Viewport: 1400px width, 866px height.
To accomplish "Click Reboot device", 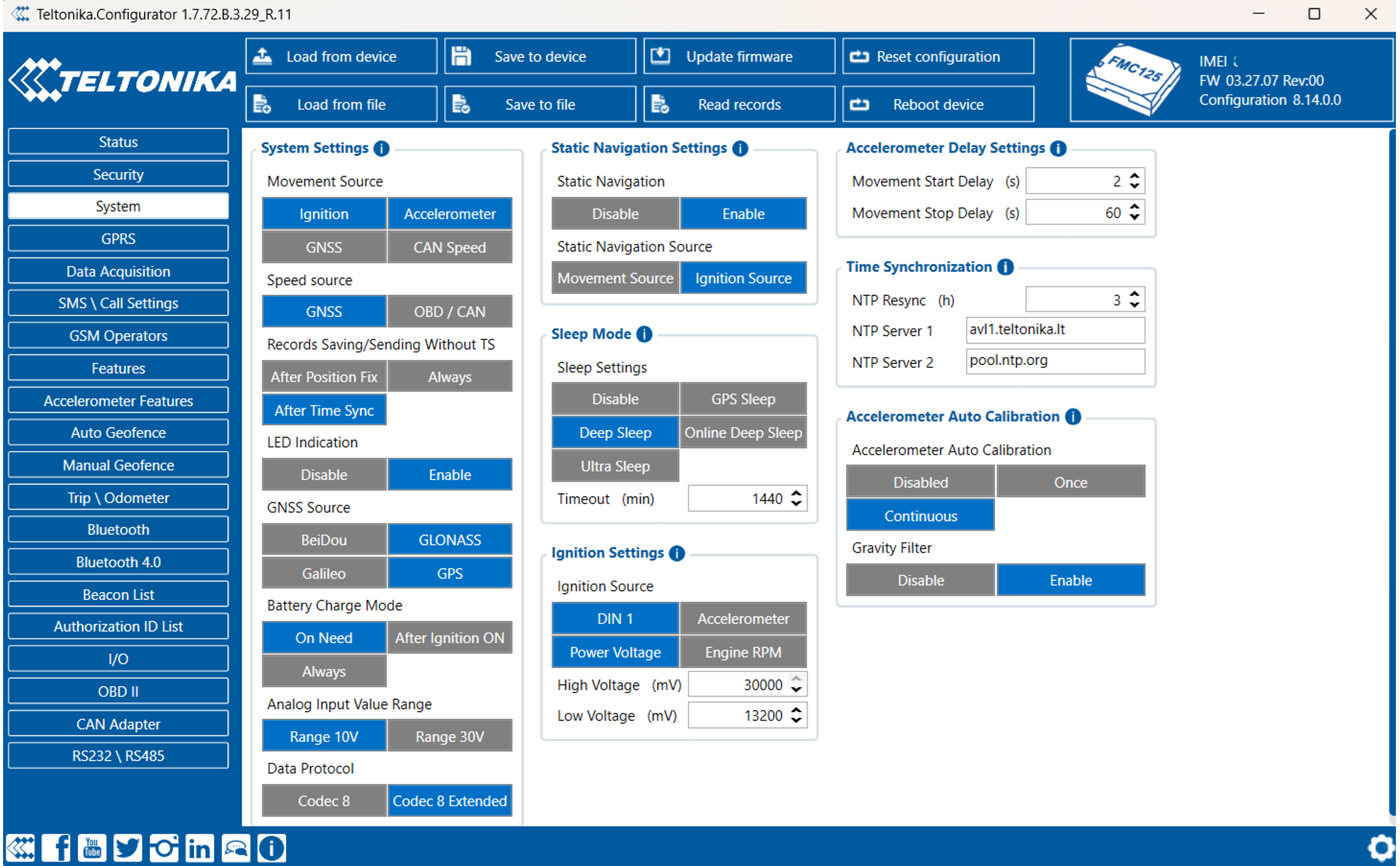I will coord(938,104).
